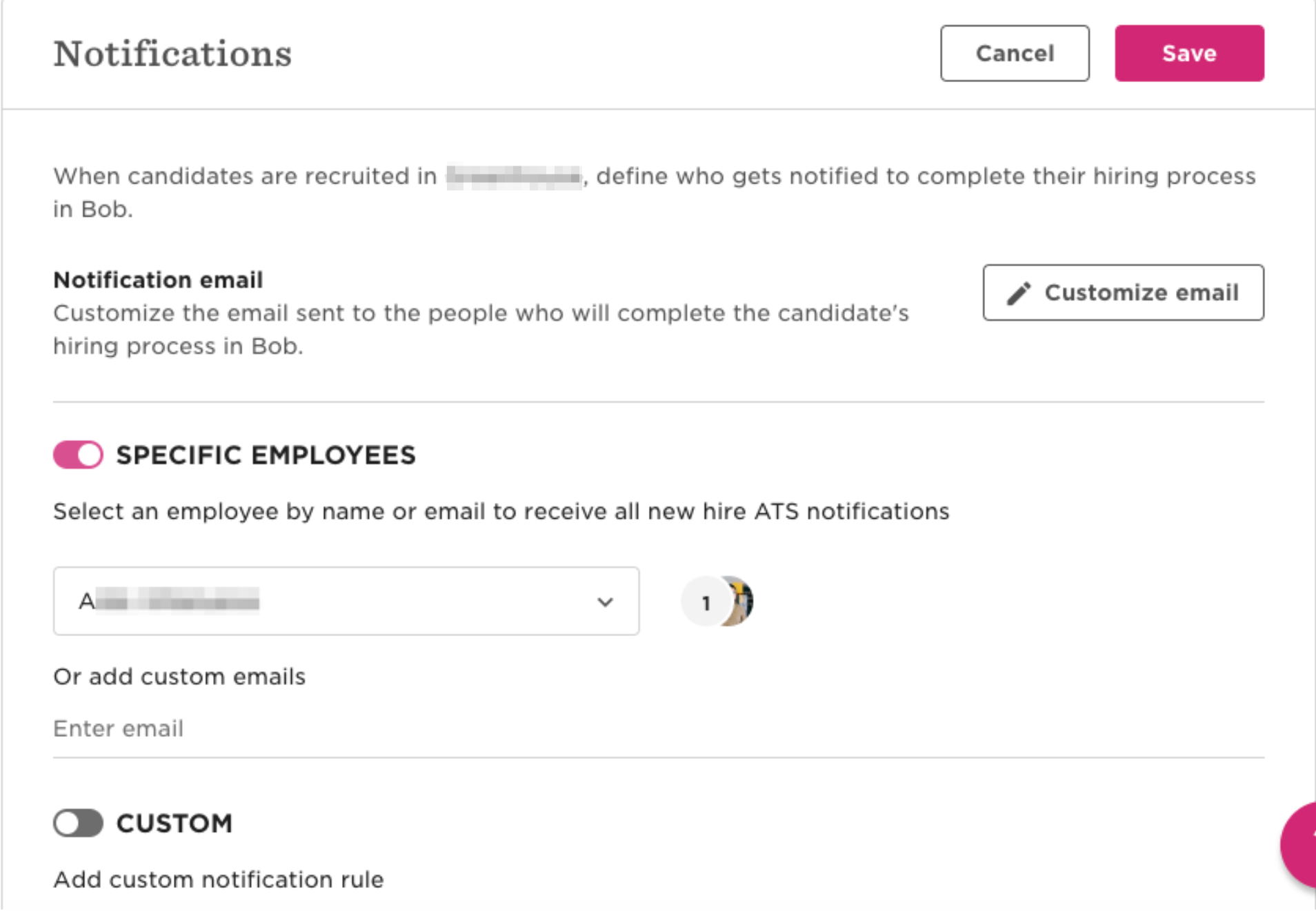Screen dimensions: 1316x921
Task: Click the CUSTOM section label
Action: pyautogui.click(x=175, y=823)
